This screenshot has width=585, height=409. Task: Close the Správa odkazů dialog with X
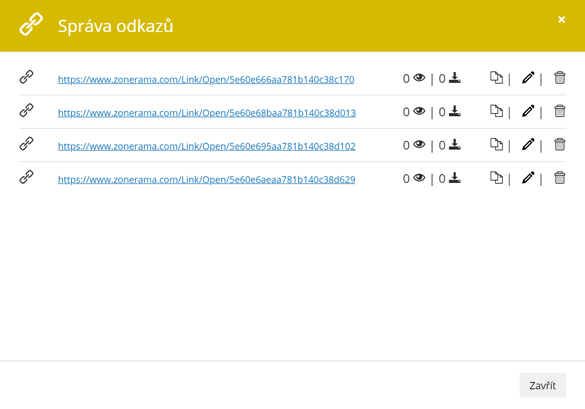(561, 19)
